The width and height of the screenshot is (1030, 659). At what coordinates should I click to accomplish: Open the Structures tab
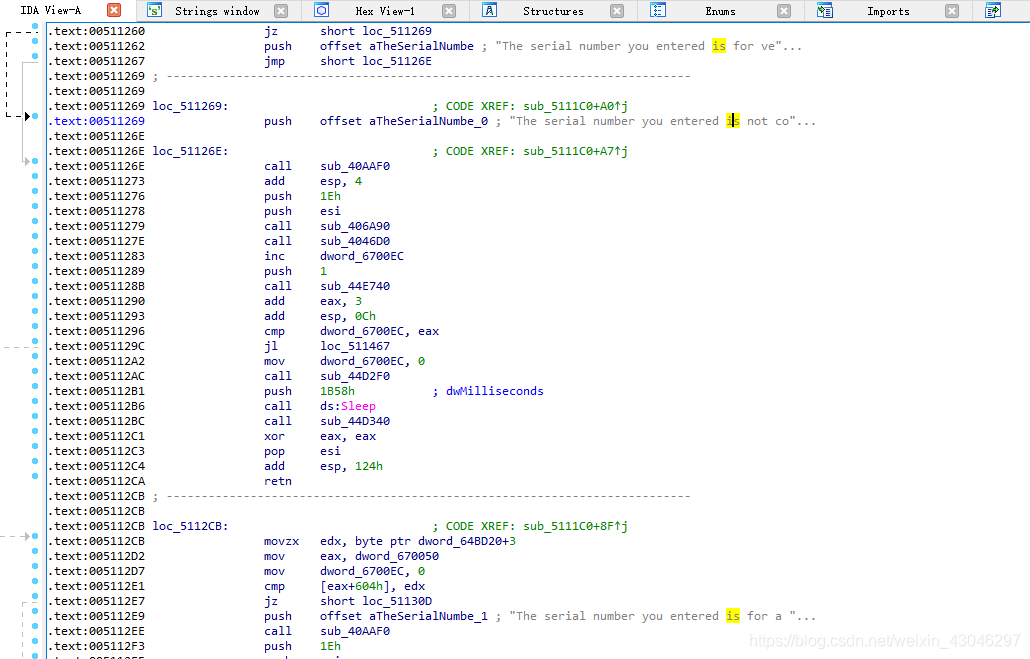click(x=553, y=11)
